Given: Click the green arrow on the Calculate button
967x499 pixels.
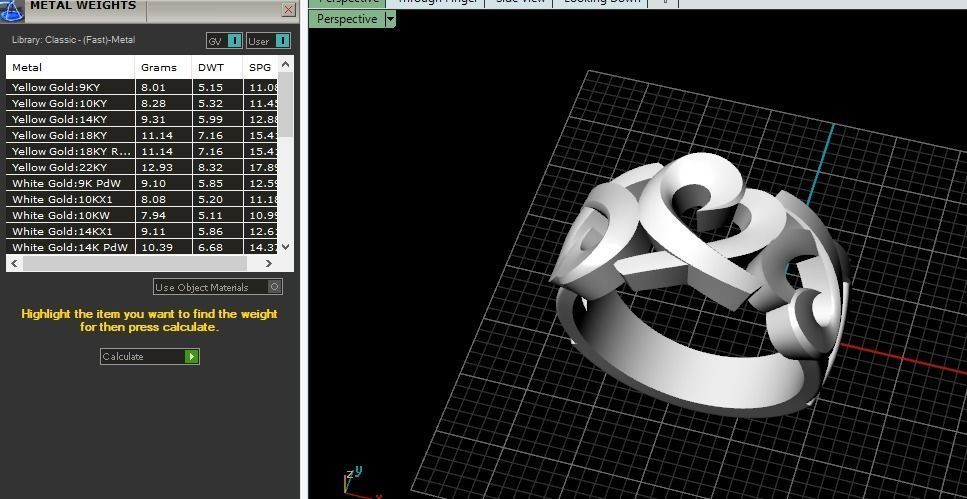Looking at the screenshot, I should pyautogui.click(x=192, y=357).
